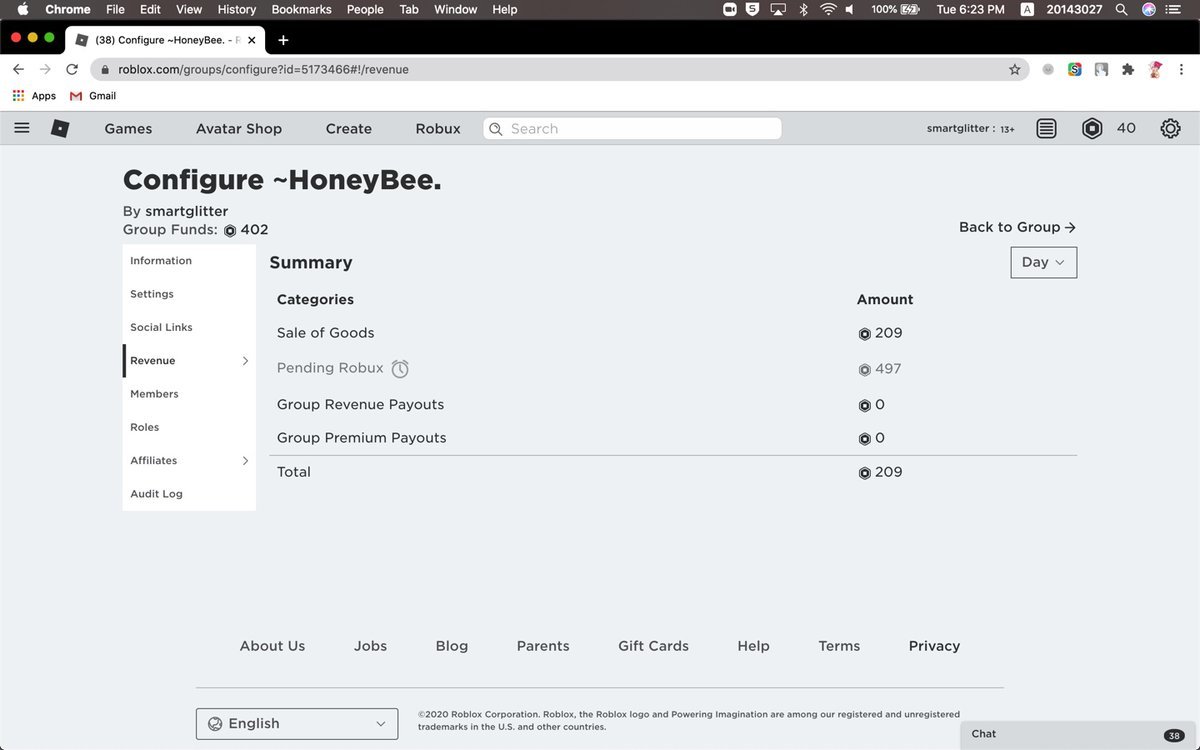
Task: Open Jobs footer link
Action: click(370, 646)
